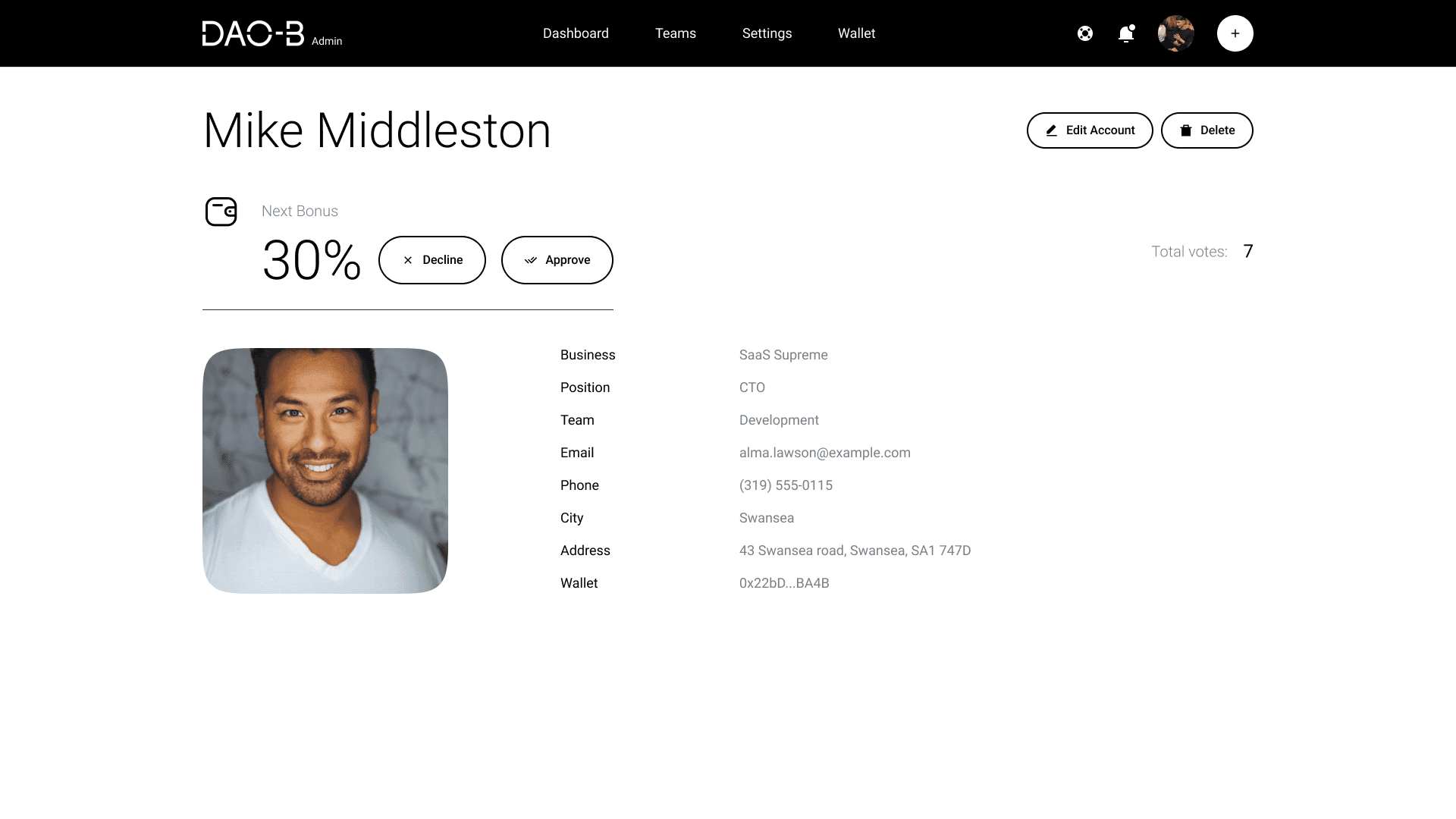
Task: Click the Development team value
Action: pyautogui.click(x=779, y=420)
